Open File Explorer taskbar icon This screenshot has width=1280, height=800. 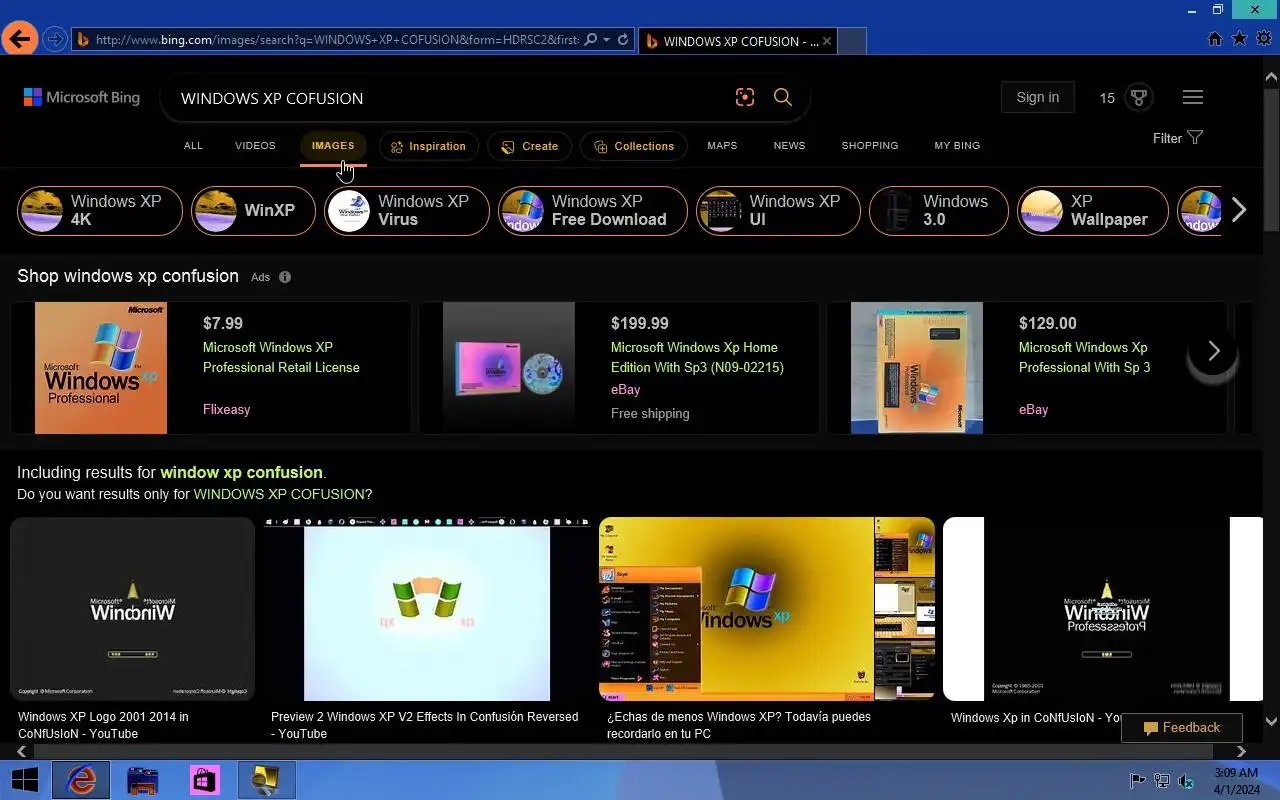tap(143, 780)
